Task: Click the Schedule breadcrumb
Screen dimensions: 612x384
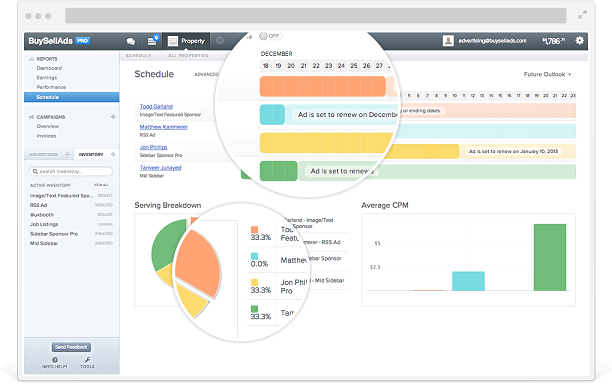Action: coord(138,56)
